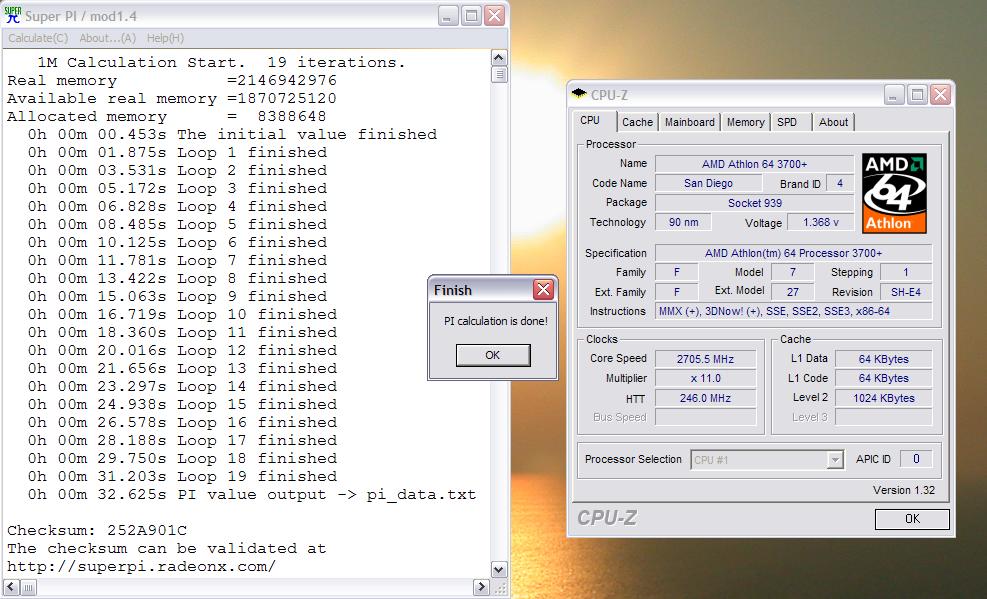Click the Multiplier value 'x 11.0'

705,378
